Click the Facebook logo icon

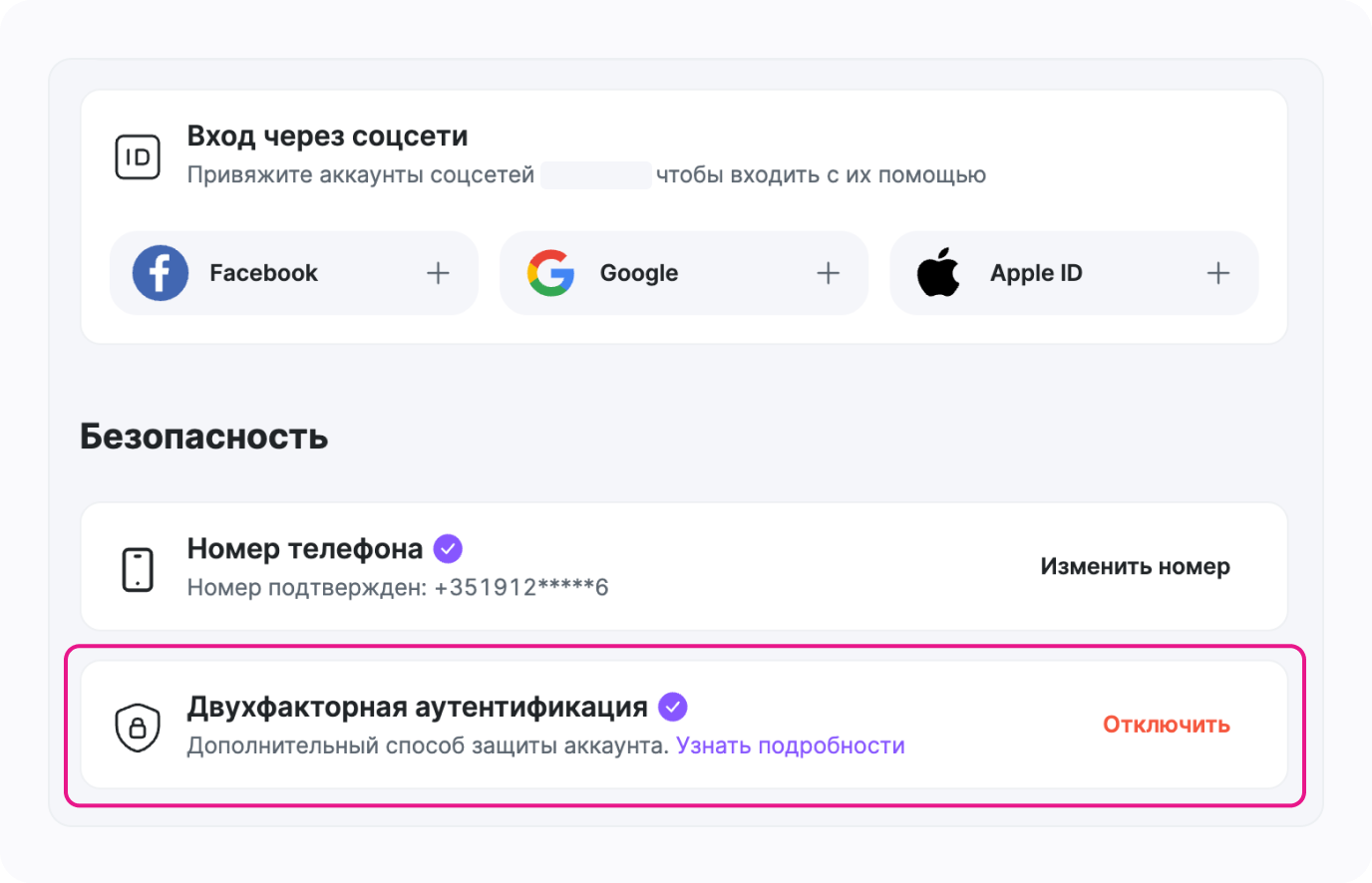161,273
